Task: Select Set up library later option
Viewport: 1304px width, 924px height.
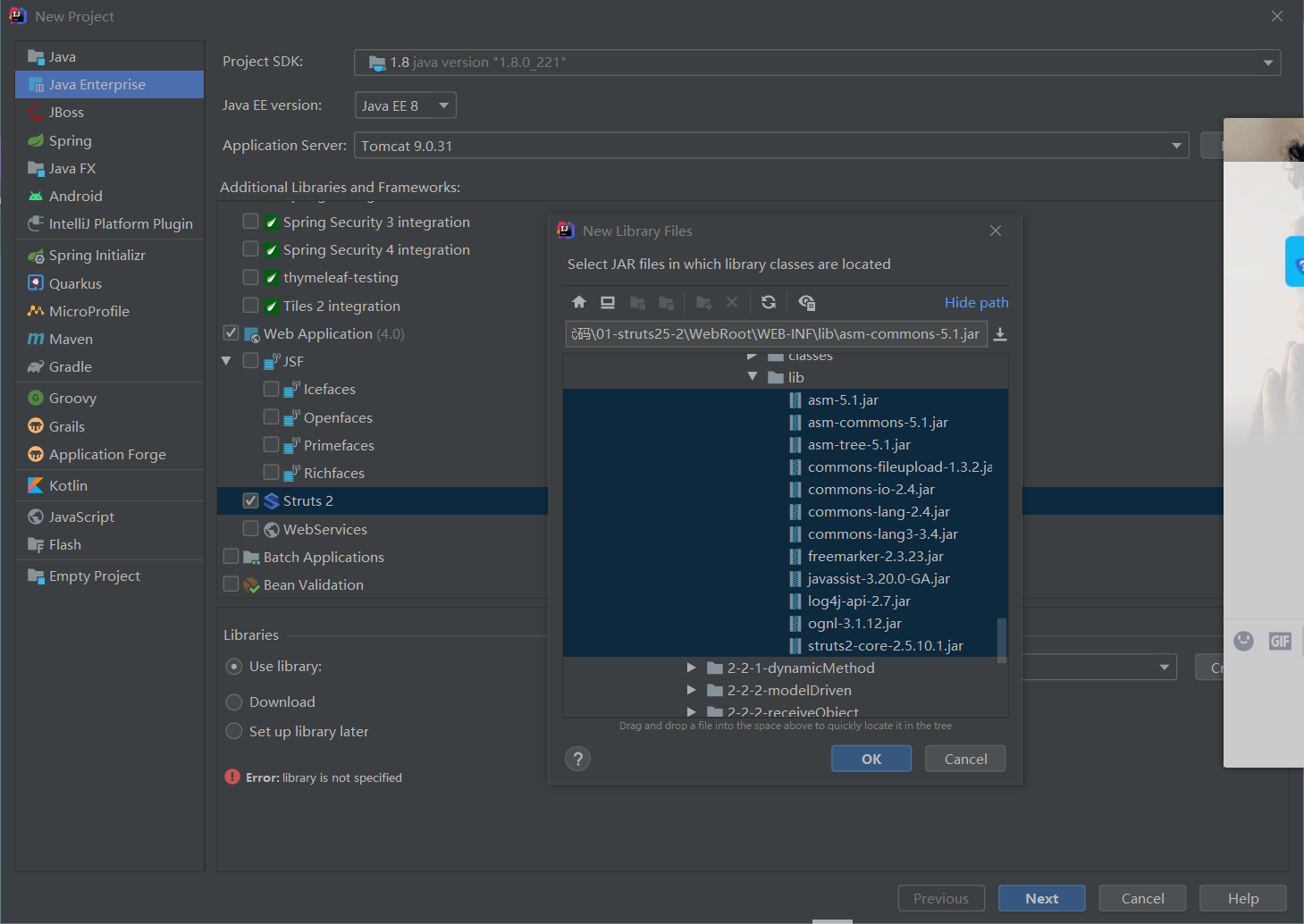Action: (234, 731)
